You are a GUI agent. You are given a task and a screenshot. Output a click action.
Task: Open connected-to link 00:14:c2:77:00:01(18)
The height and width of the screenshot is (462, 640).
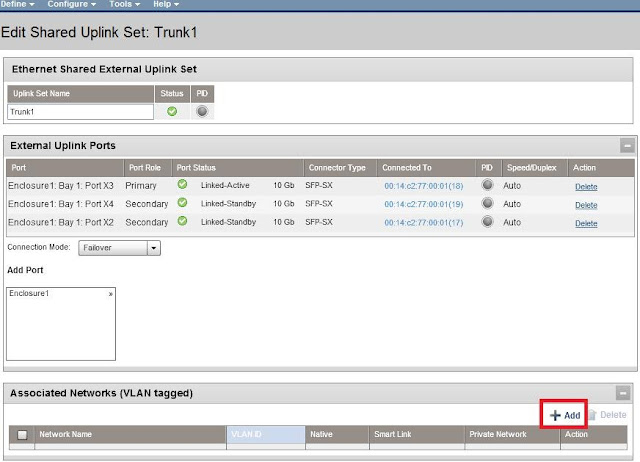tap(424, 186)
